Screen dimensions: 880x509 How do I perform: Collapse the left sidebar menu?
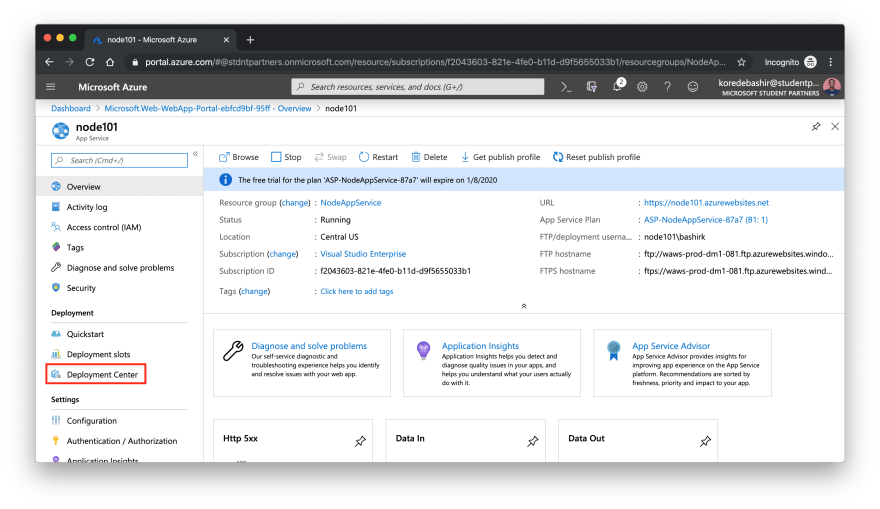(195, 154)
